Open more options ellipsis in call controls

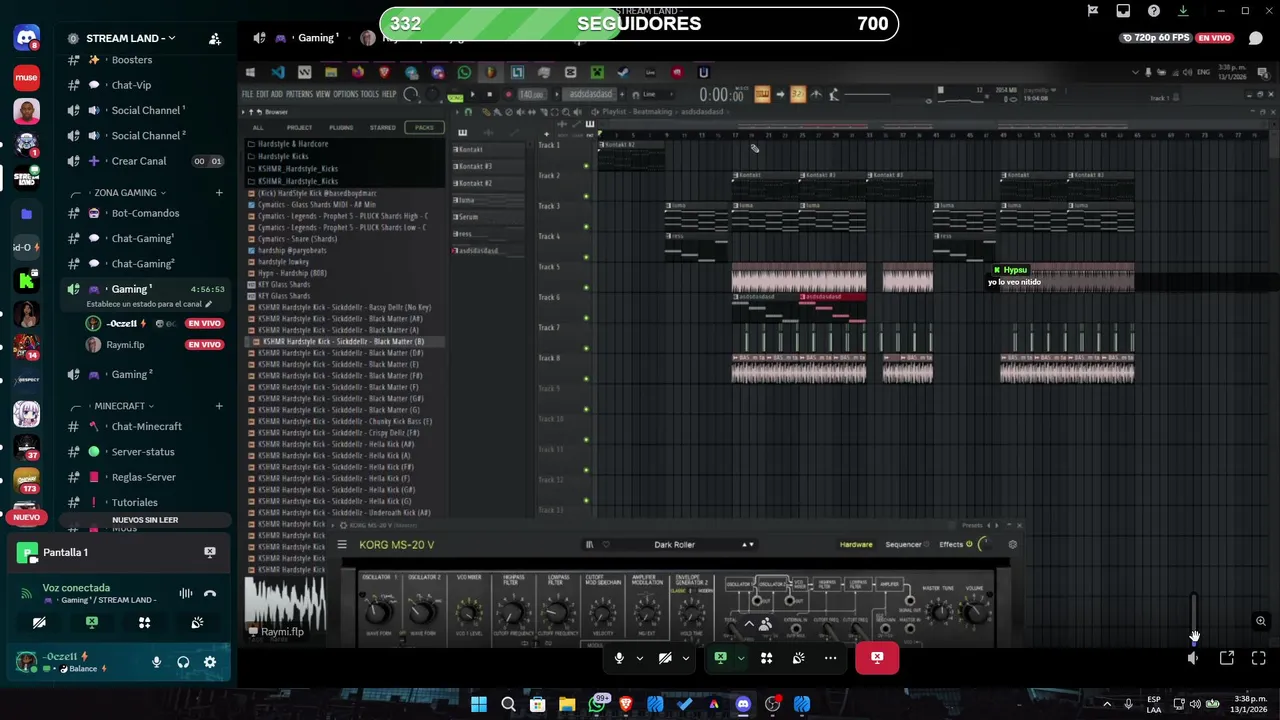(x=830, y=658)
